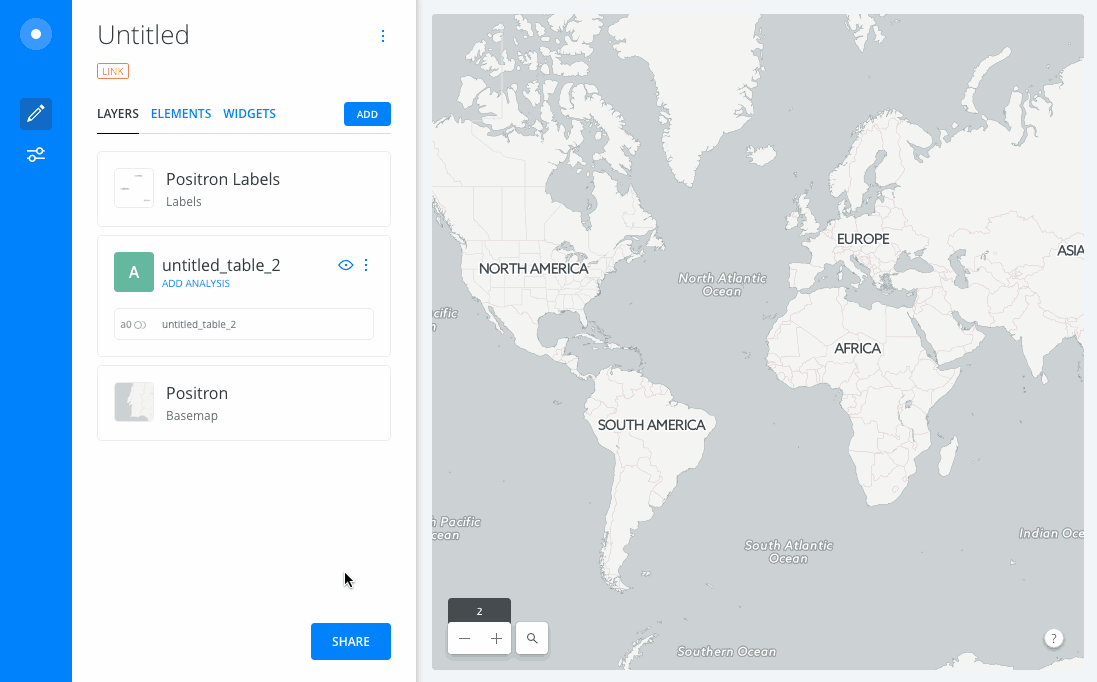Click the LINK privacy badge
This screenshot has width=1097, height=682.
click(113, 71)
